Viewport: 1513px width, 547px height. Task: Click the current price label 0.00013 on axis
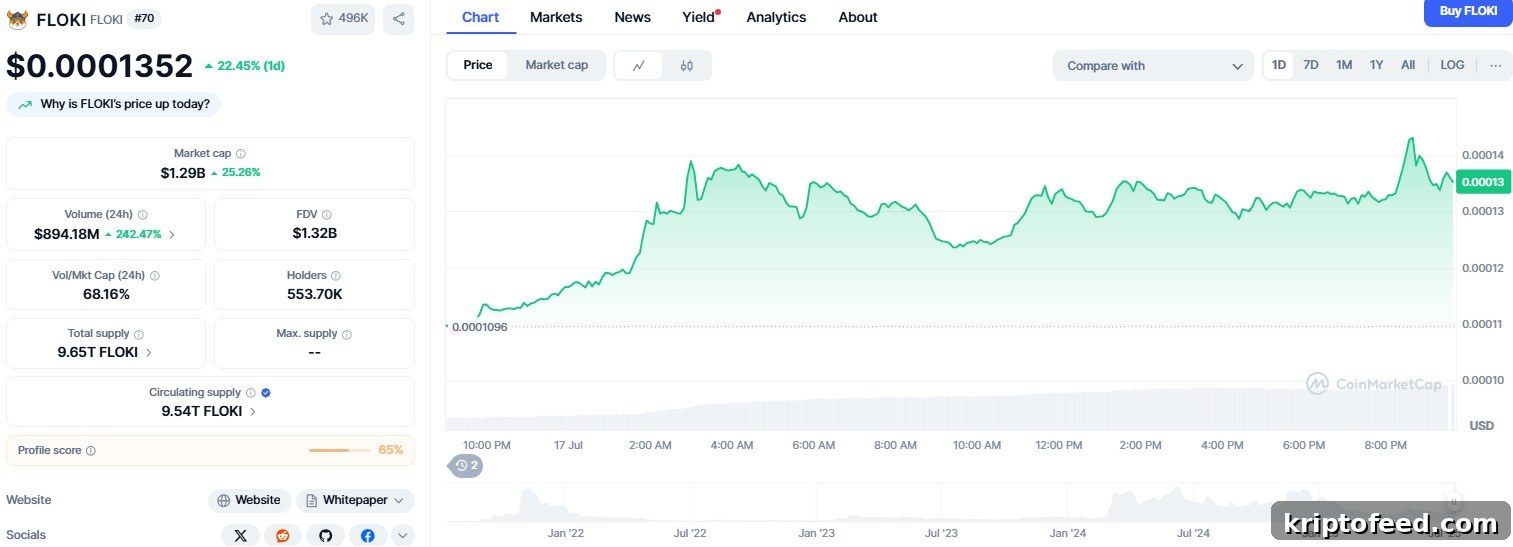1484,182
